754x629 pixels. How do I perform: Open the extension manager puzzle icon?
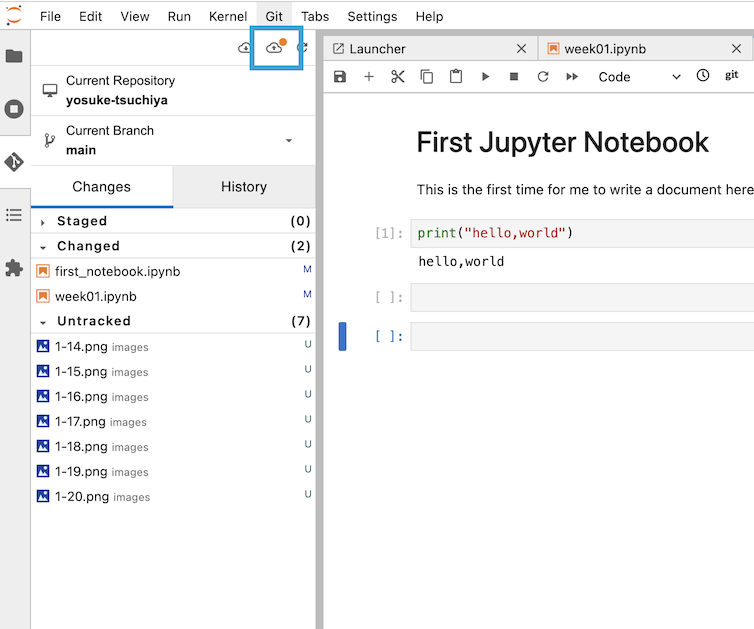pyautogui.click(x=14, y=267)
